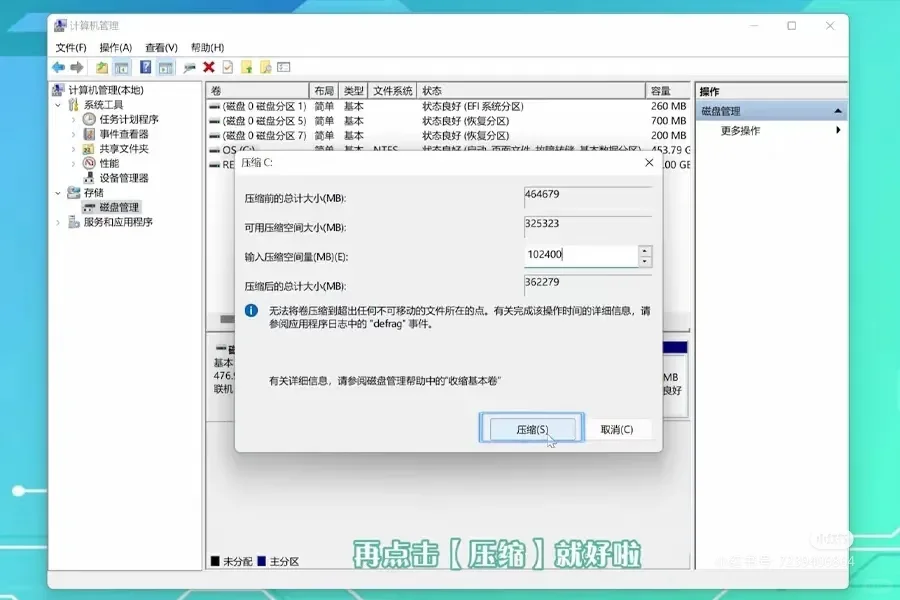
Task: Collapse the 系统工具 tree branch
Action: coord(56,103)
